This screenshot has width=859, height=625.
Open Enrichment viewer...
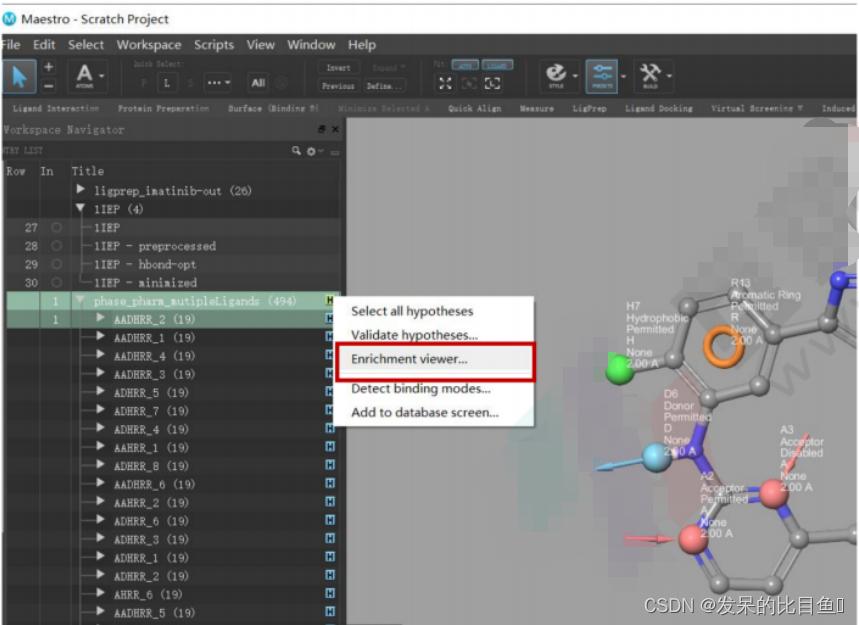point(409,359)
